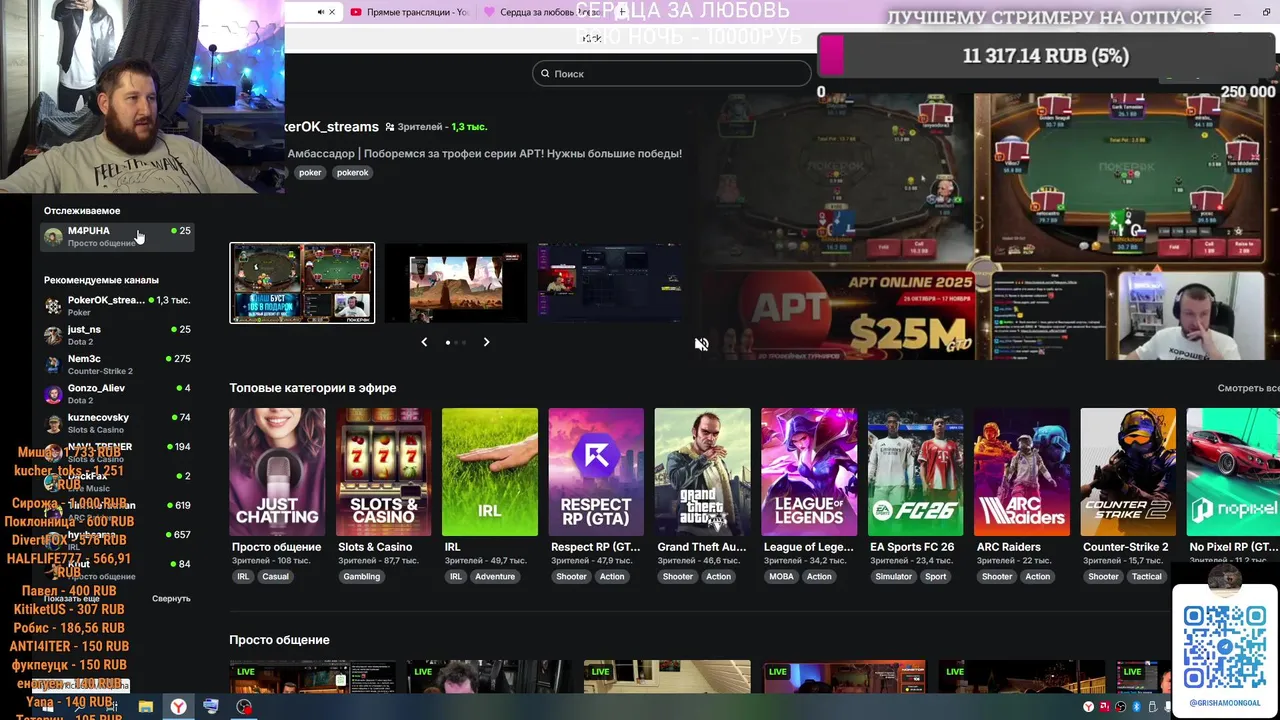Select the Gambling tag under Slots & Casino
The image size is (1280, 720).
click(x=362, y=576)
